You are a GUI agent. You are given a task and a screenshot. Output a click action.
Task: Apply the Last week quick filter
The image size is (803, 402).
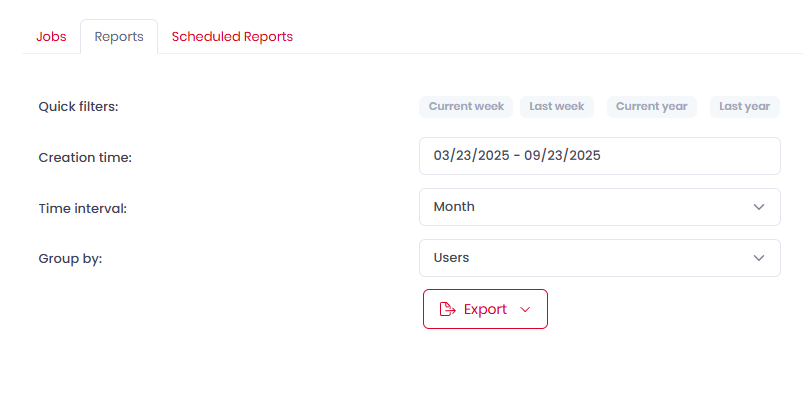556,106
